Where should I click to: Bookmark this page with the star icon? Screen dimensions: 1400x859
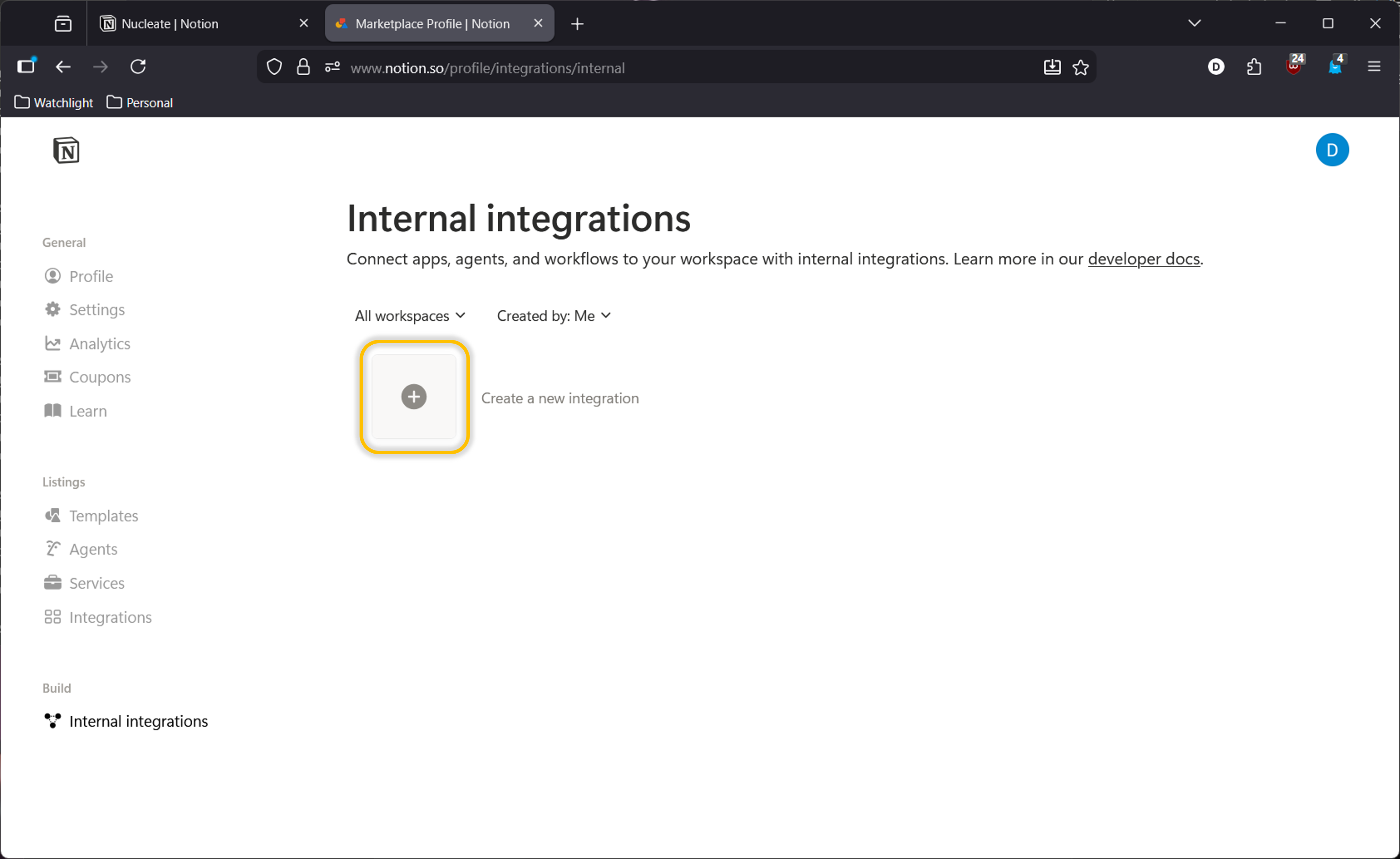coord(1080,68)
